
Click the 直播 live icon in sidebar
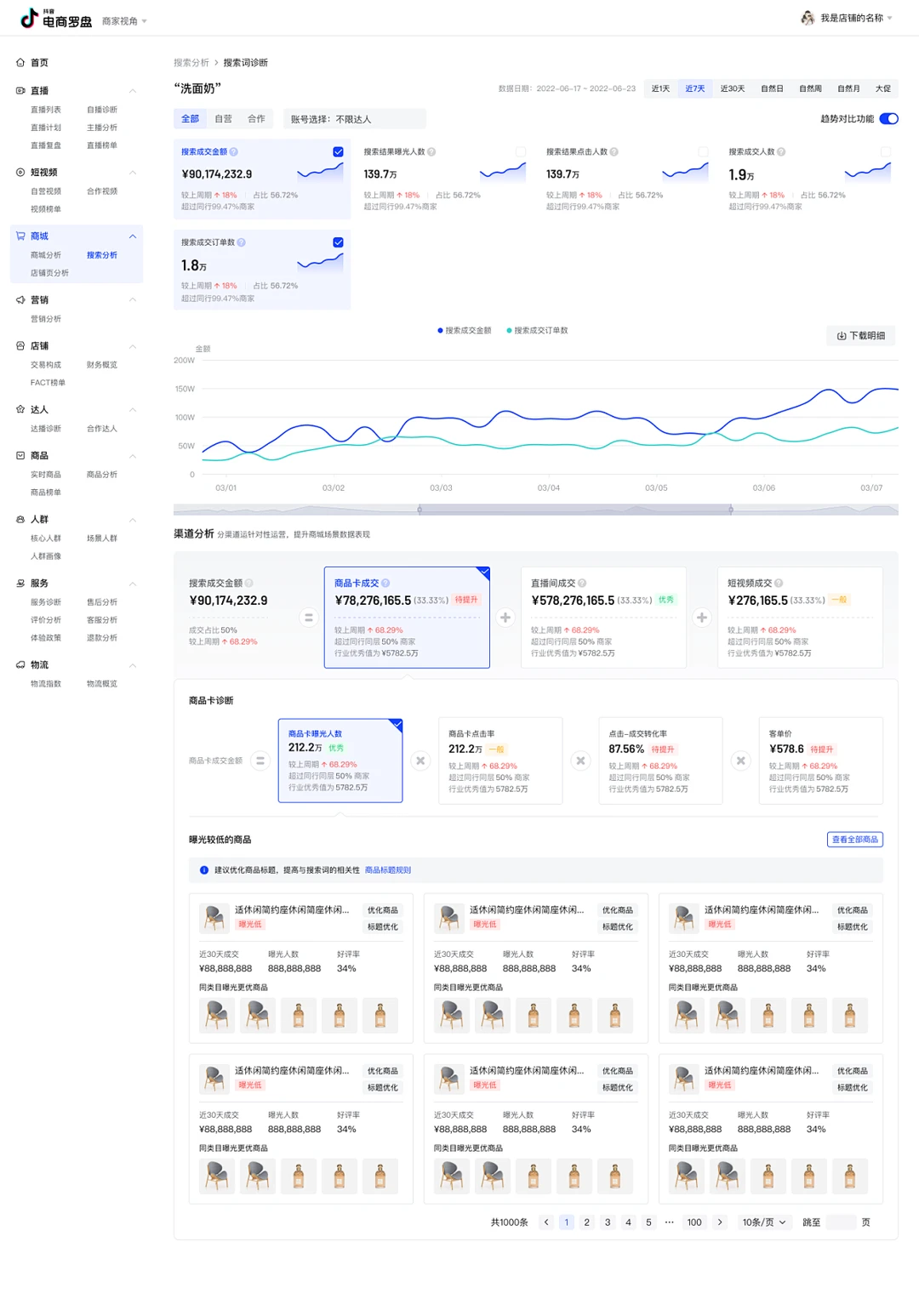pos(20,91)
